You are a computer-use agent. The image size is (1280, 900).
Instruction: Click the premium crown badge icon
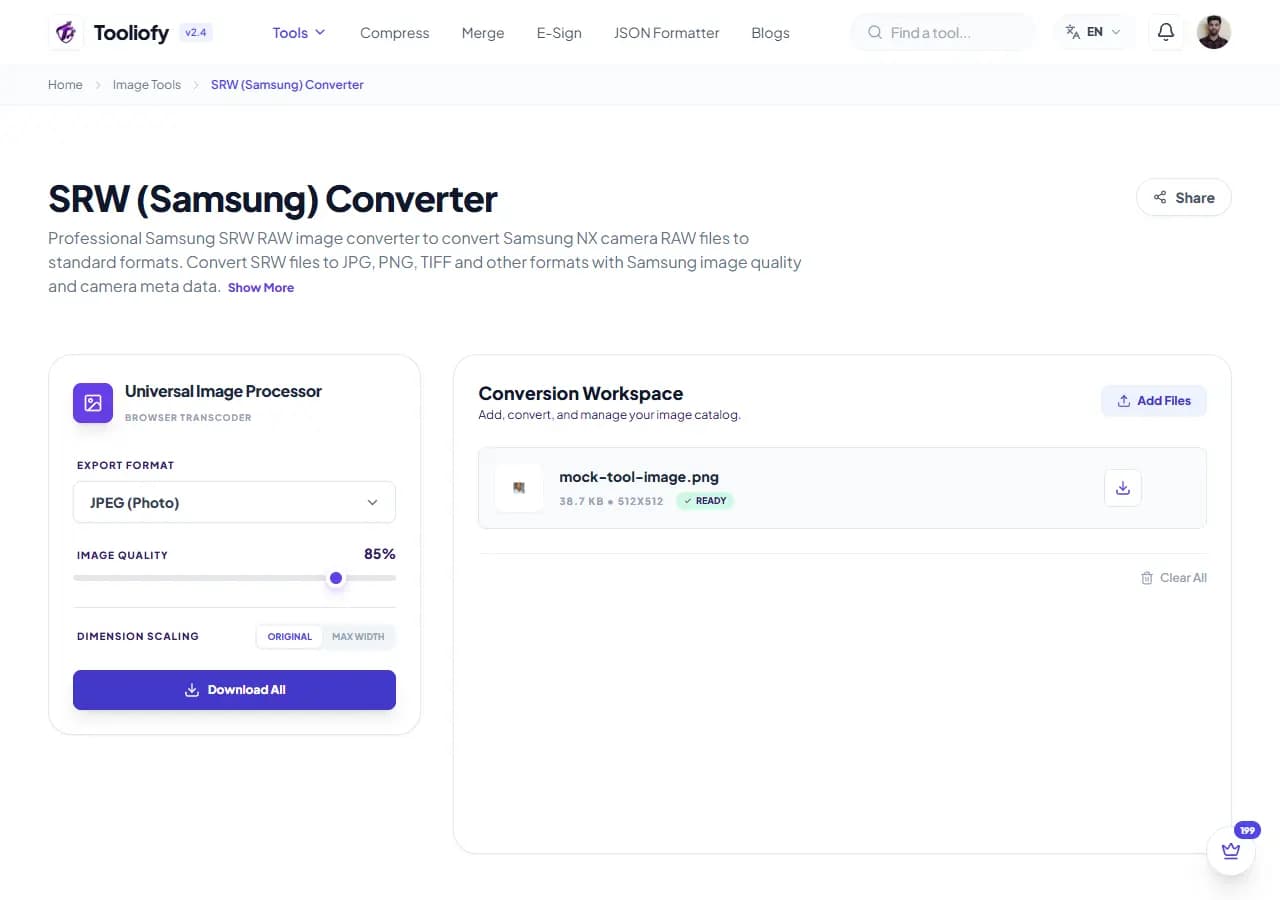point(1231,851)
